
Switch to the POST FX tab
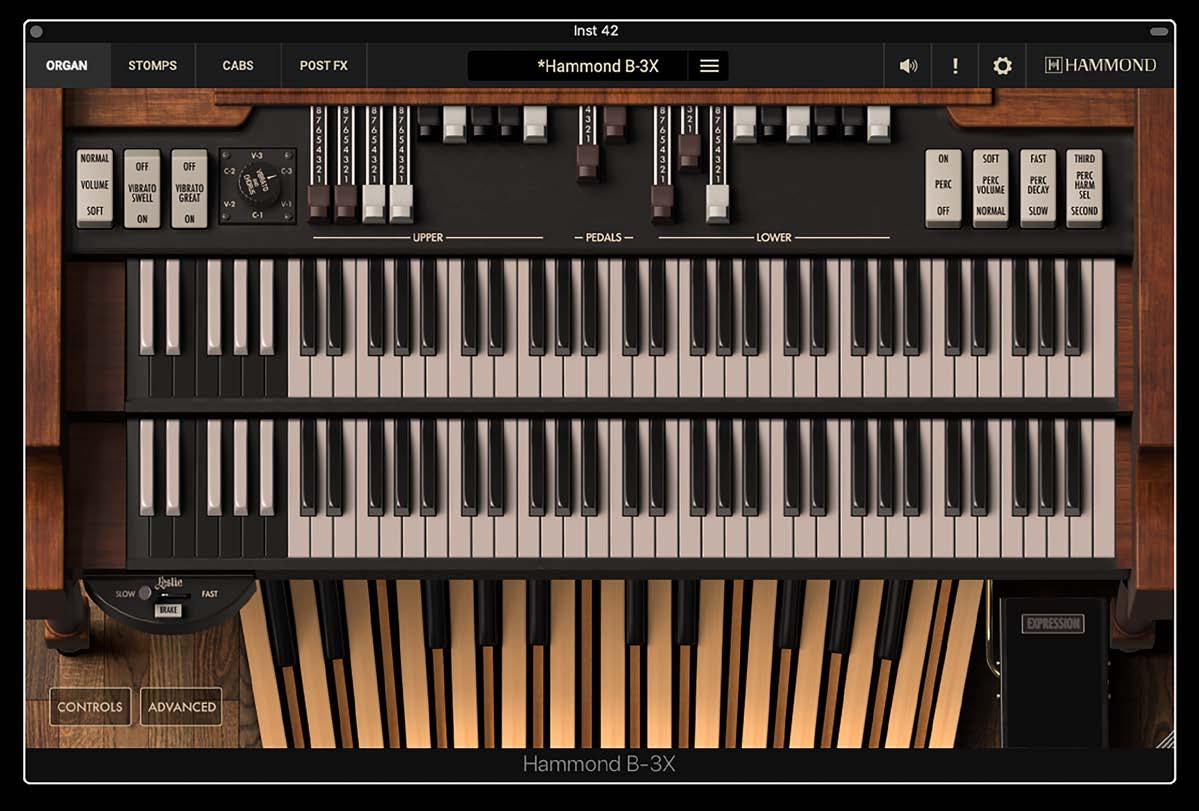click(x=323, y=66)
